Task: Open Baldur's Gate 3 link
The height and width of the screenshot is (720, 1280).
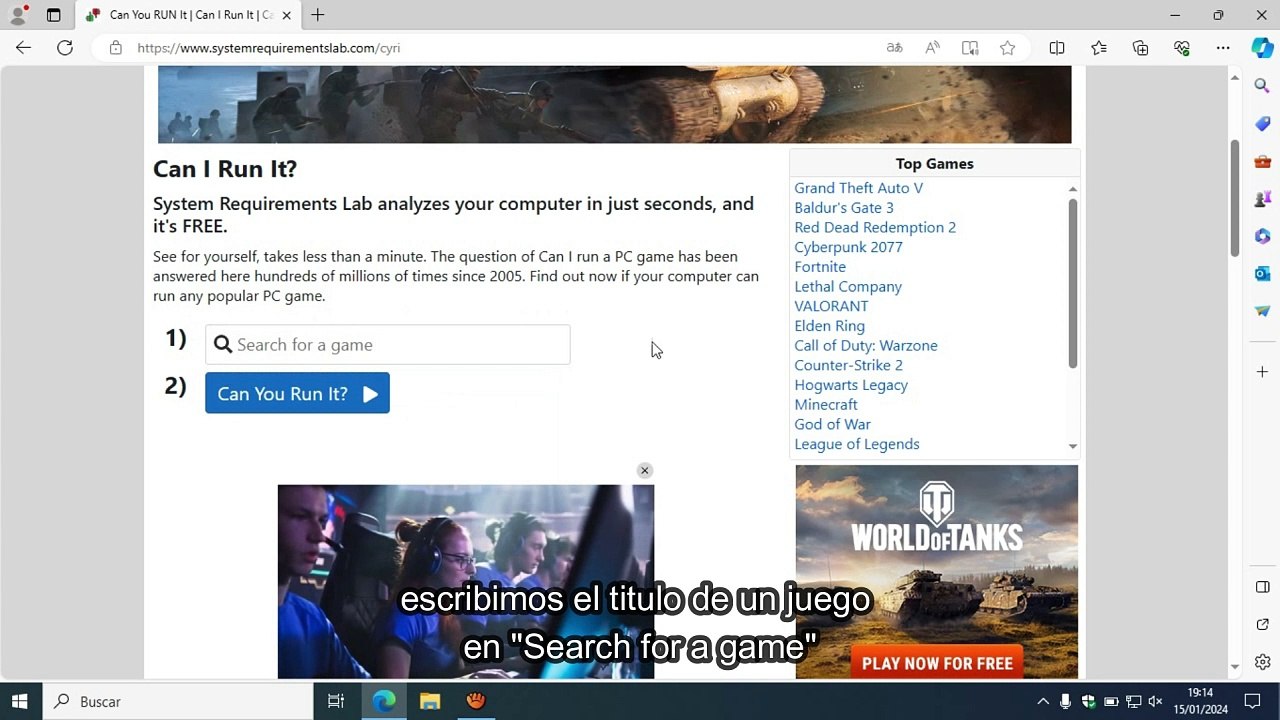Action: coord(844,208)
